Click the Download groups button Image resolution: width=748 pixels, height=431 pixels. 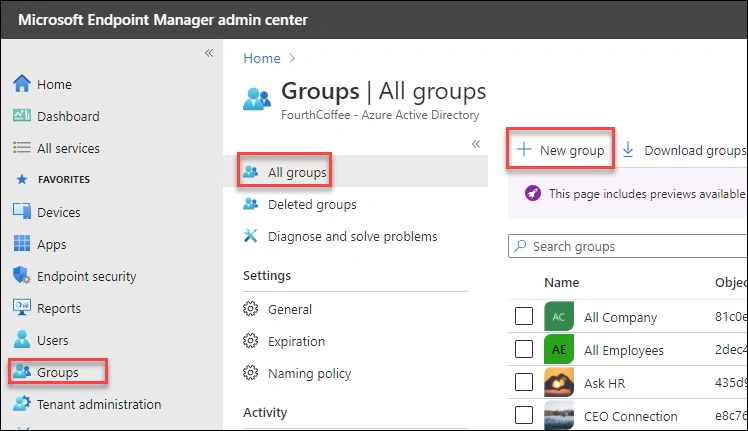click(684, 149)
